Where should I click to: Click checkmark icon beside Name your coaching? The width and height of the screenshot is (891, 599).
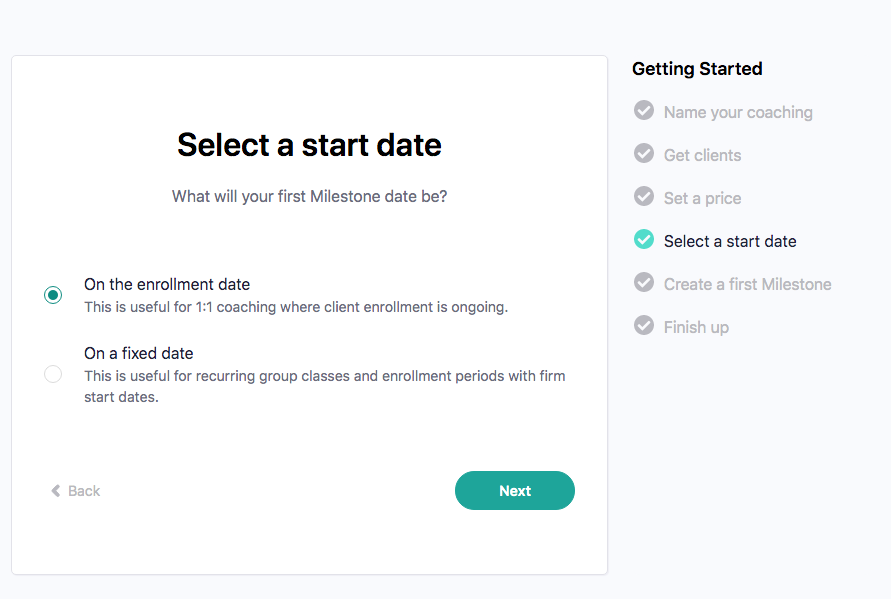click(x=644, y=111)
